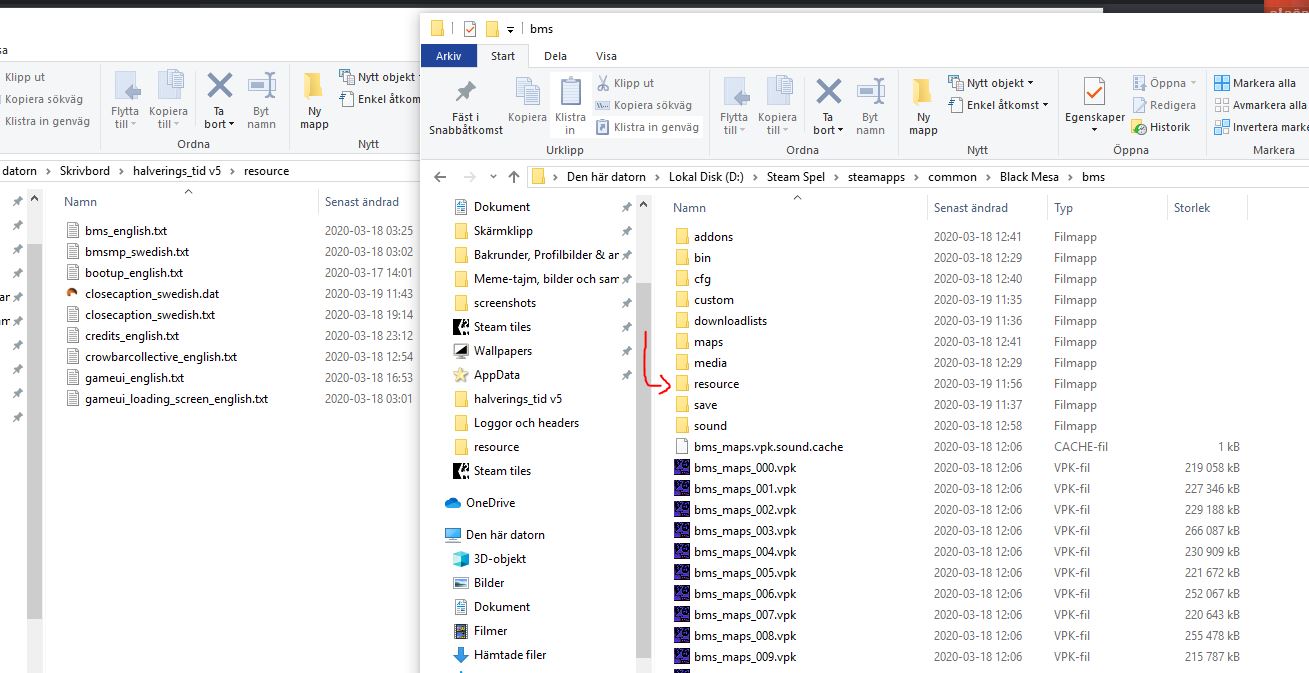
Task: Open OneDrive in navigation pane
Action: (x=490, y=503)
